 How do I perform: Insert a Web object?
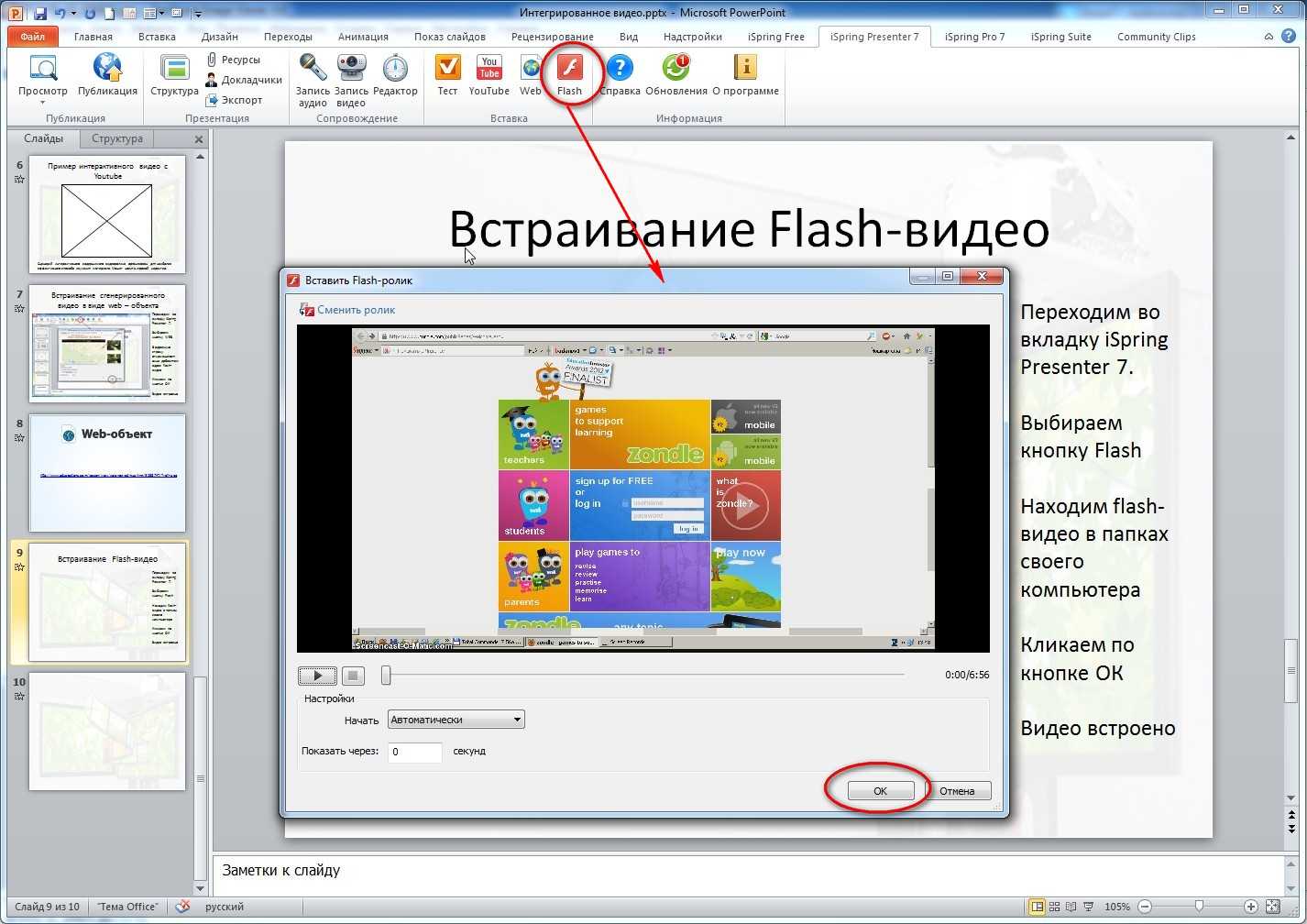(531, 74)
